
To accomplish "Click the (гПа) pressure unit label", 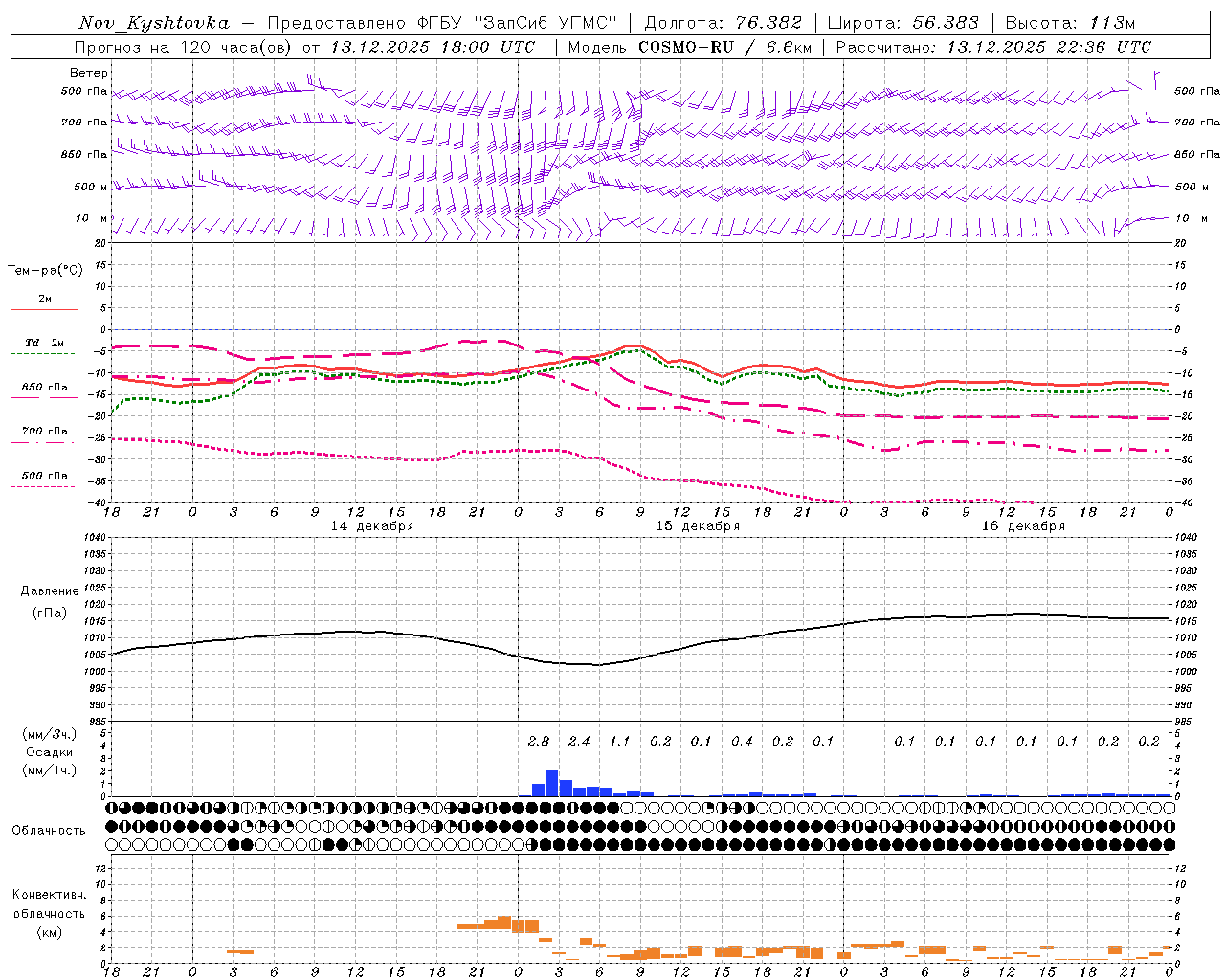I will 50,612.
